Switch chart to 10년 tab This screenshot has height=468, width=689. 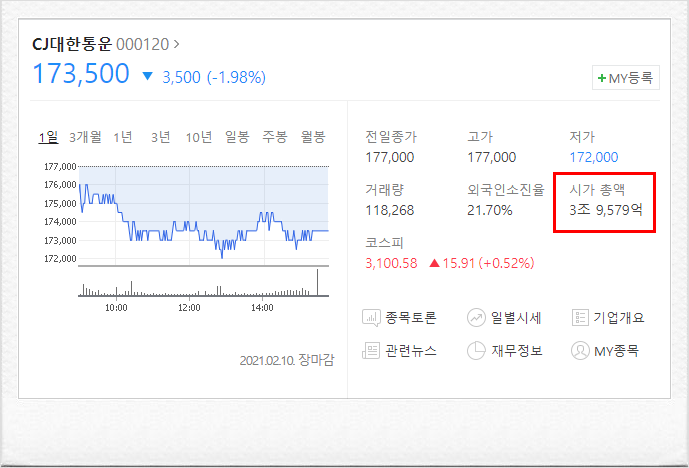[x=199, y=137]
